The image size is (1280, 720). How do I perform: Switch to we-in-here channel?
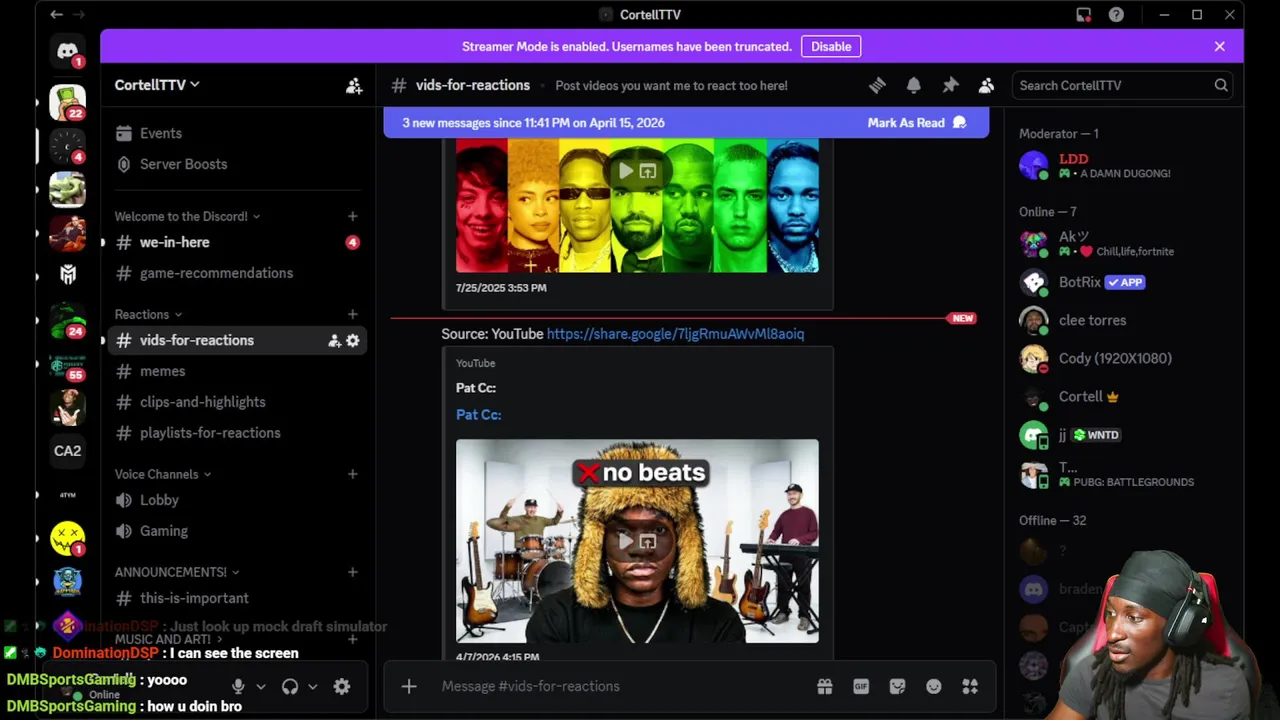[x=236, y=242]
